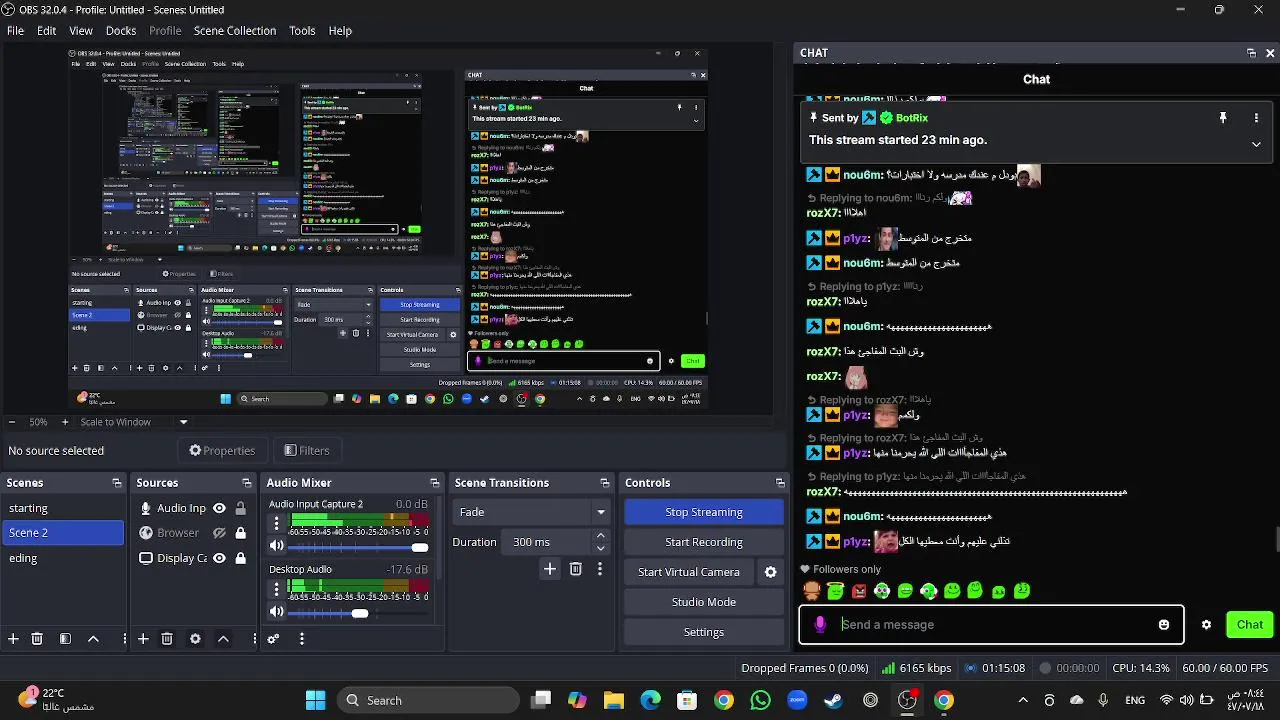
Task: Select the 'eding' scene
Action: point(62,558)
